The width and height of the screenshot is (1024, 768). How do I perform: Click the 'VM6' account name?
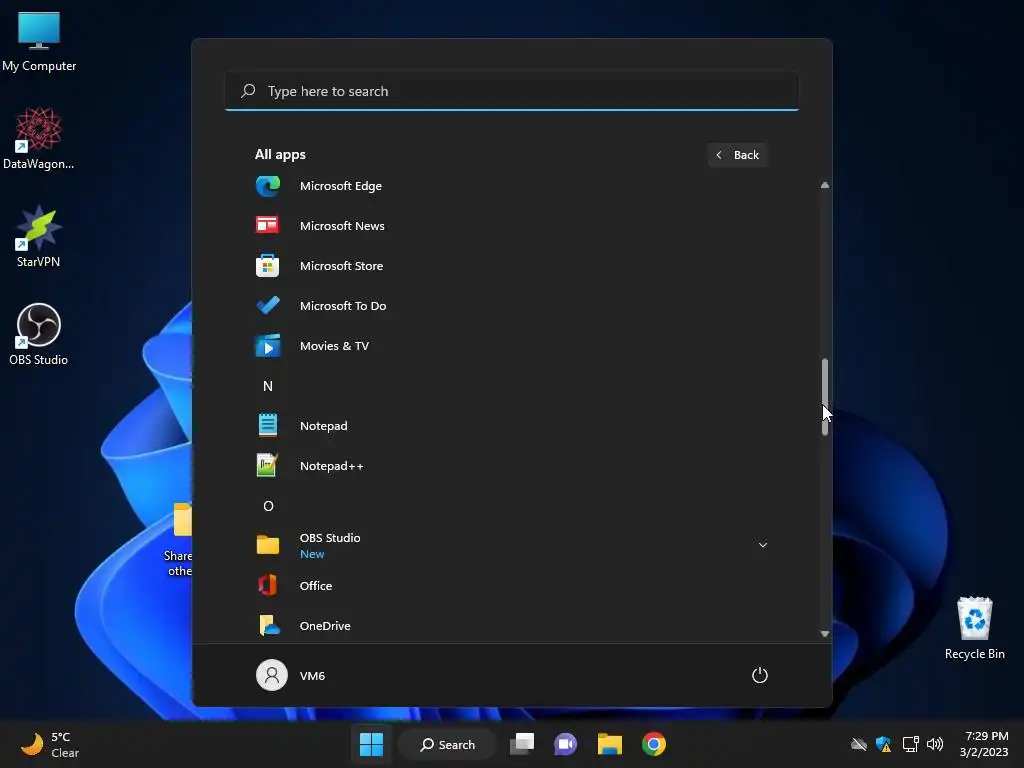[x=312, y=676]
